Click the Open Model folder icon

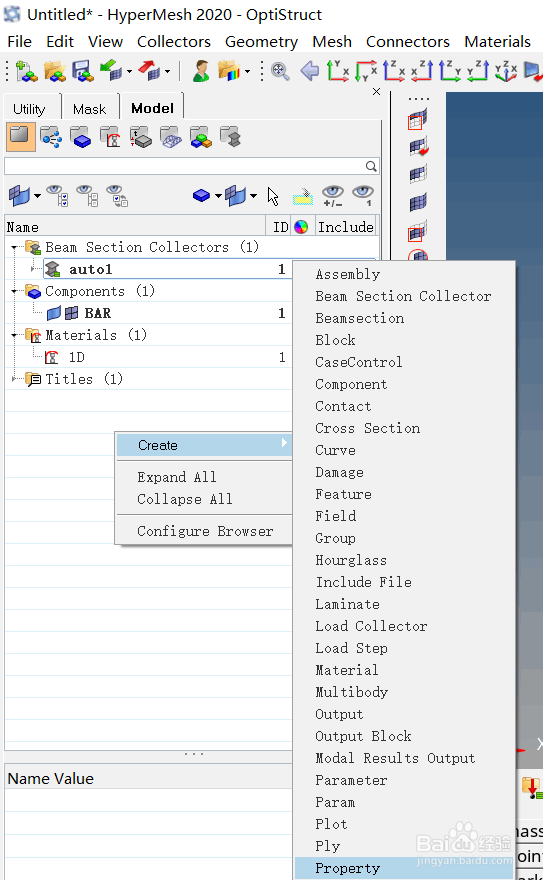click(55, 71)
